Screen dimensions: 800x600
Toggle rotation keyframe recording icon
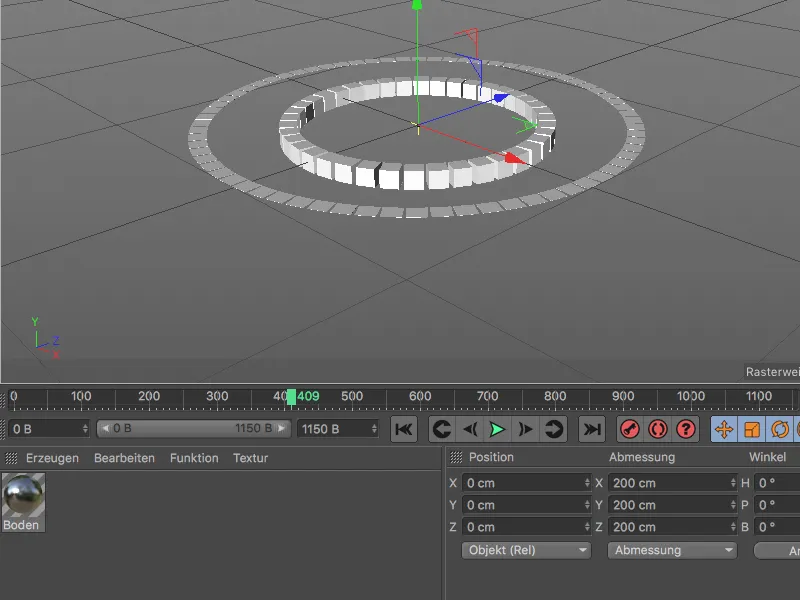(x=780, y=429)
